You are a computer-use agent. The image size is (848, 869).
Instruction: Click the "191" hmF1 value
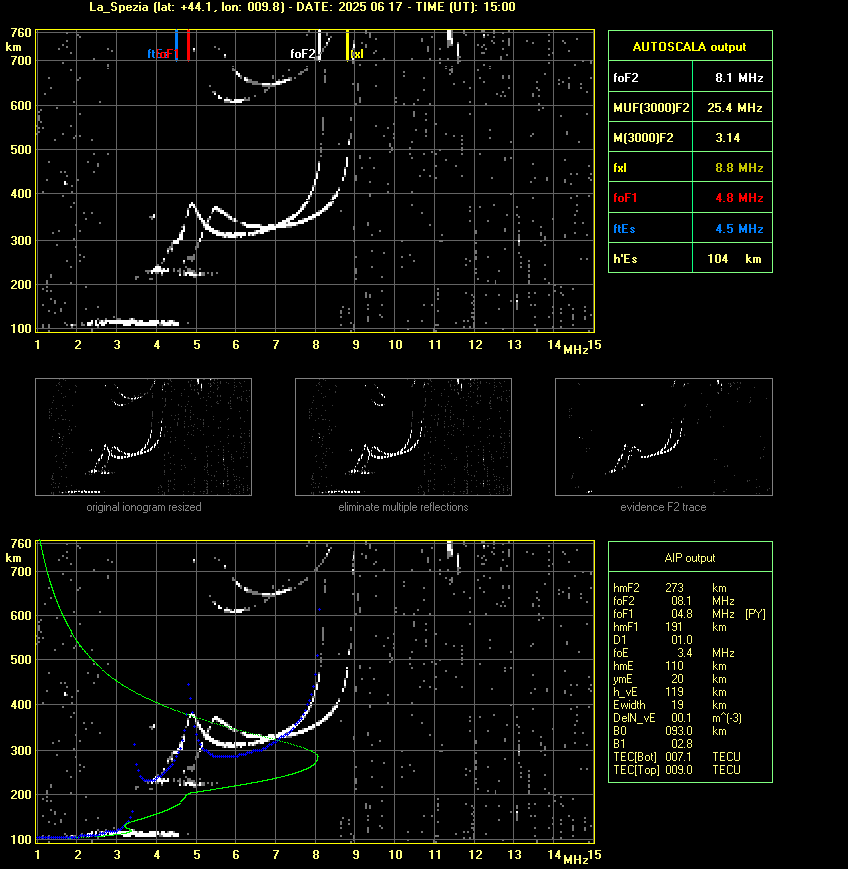point(674,627)
